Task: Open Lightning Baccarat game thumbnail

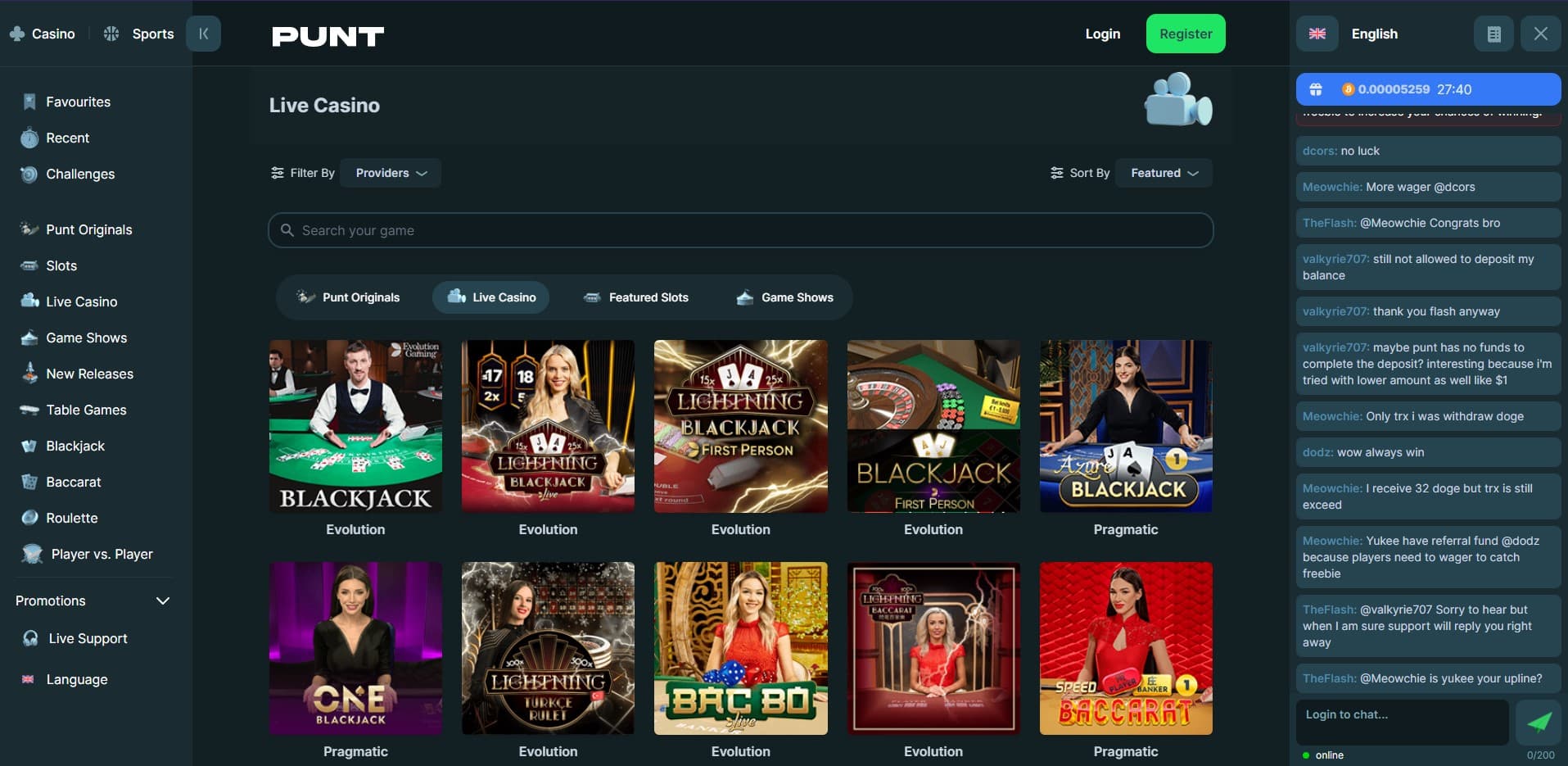Action: pos(933,648)
